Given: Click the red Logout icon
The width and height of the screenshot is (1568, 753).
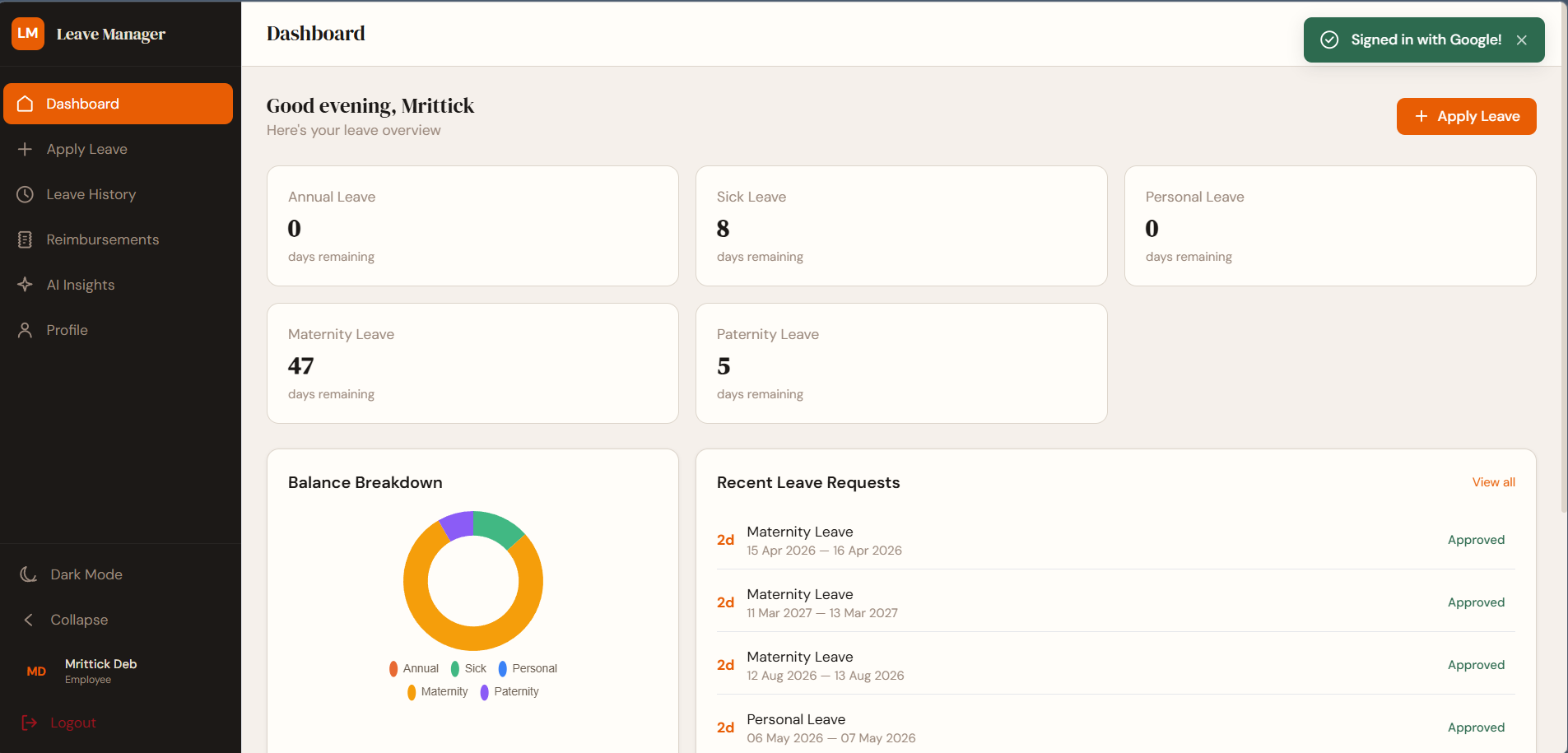Looking at the screenshot, I should click(29, 723).
